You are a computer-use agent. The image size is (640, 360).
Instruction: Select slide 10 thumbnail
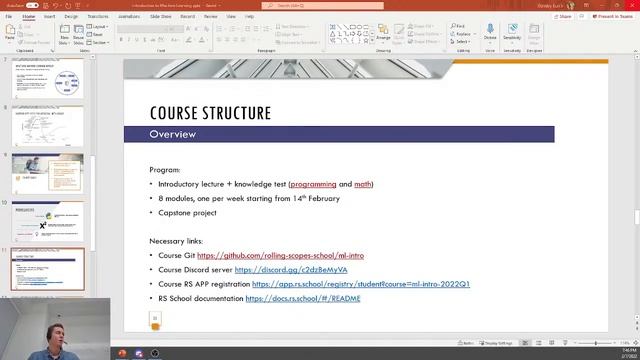[47, 221]
